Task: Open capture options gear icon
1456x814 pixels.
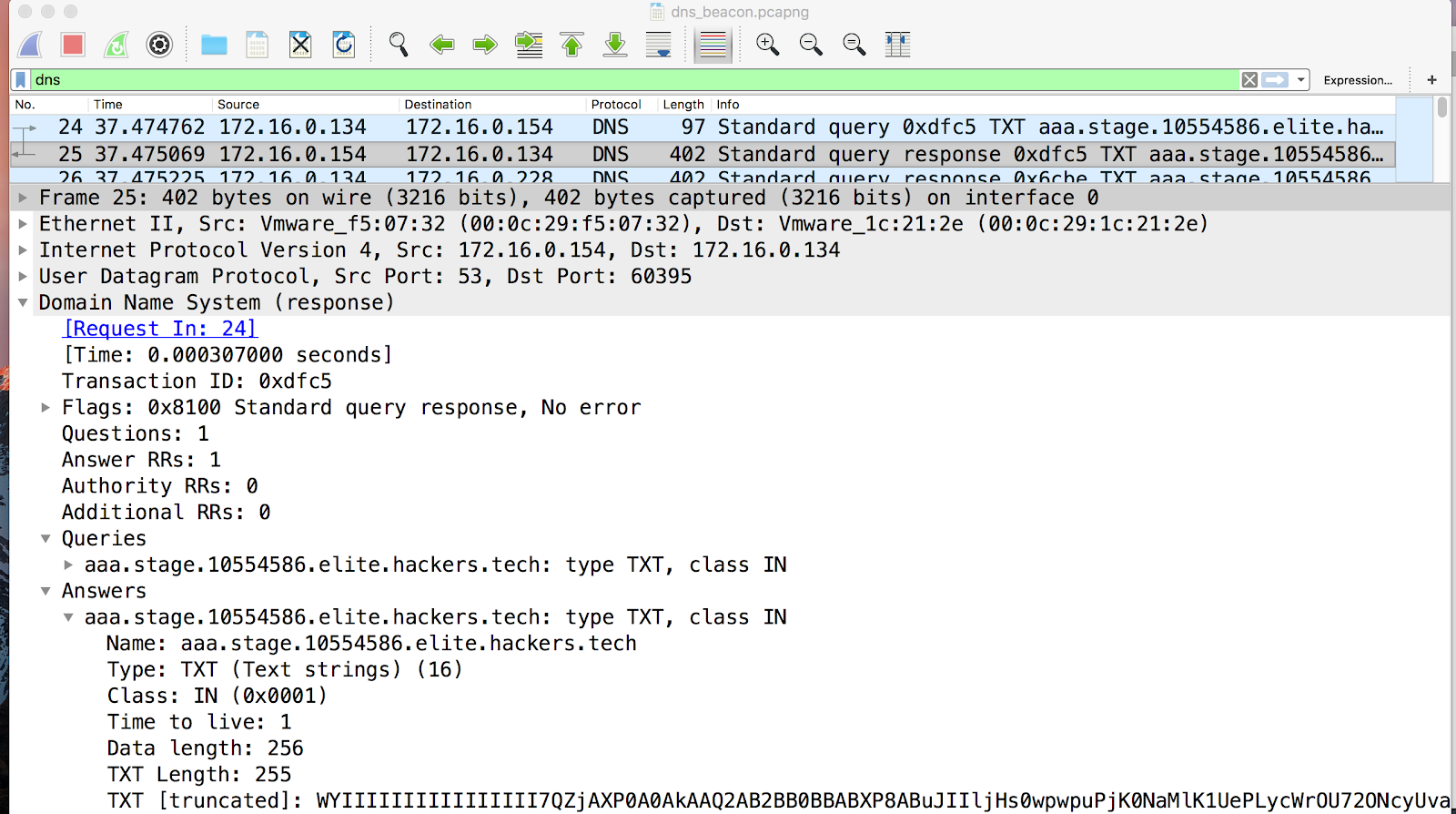Action: [159, 45]
